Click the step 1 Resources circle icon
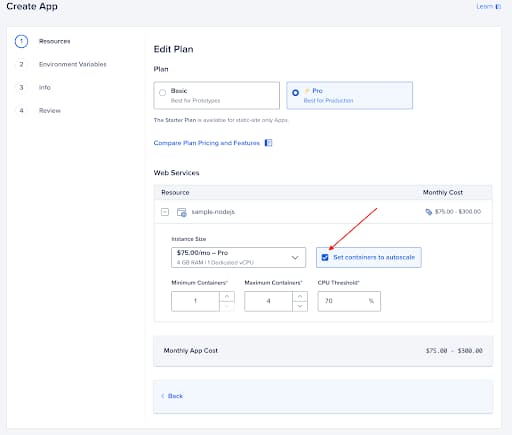 (x=21, y=41)
